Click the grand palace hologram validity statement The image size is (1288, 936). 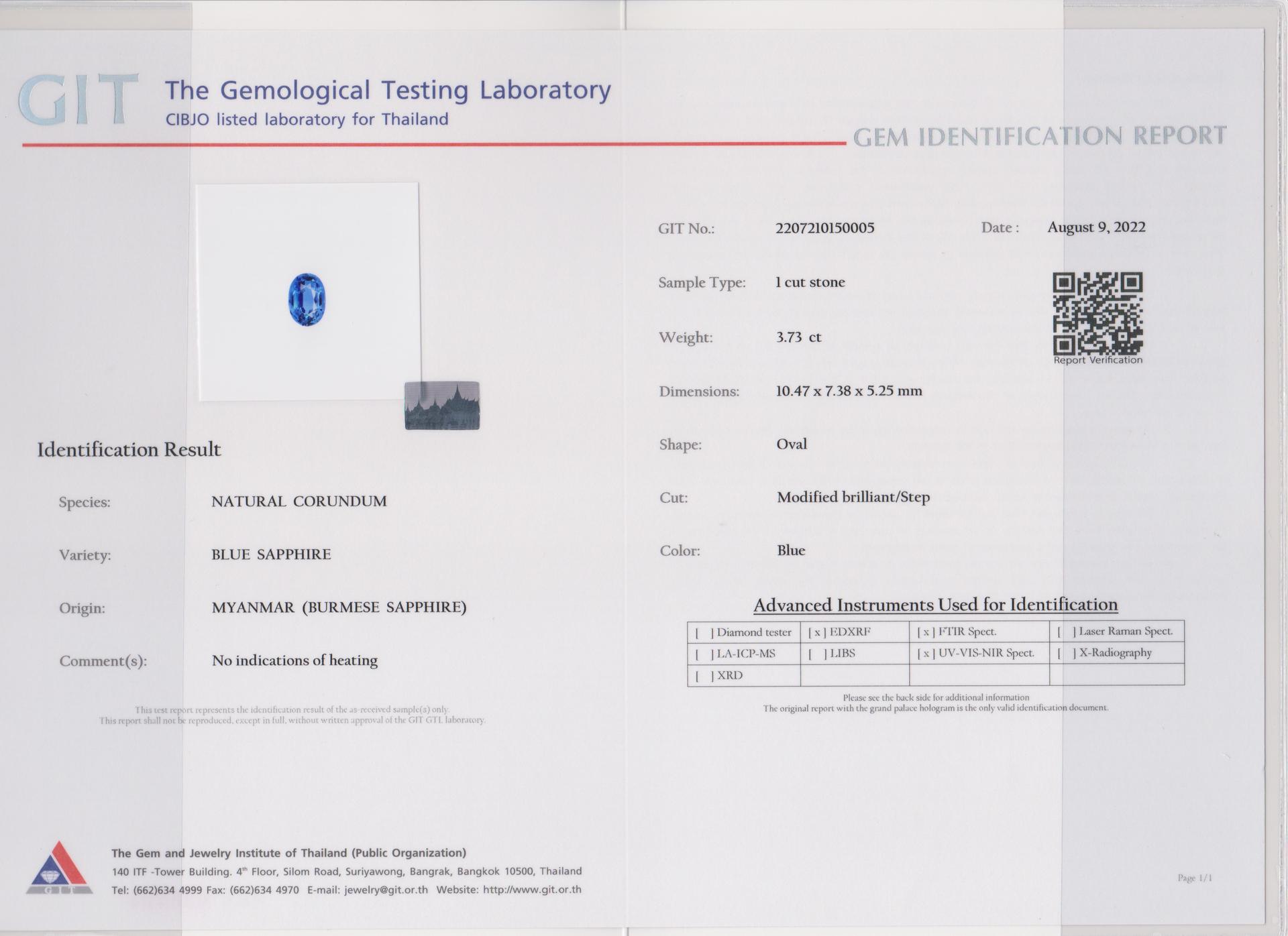tap(935, 708)
